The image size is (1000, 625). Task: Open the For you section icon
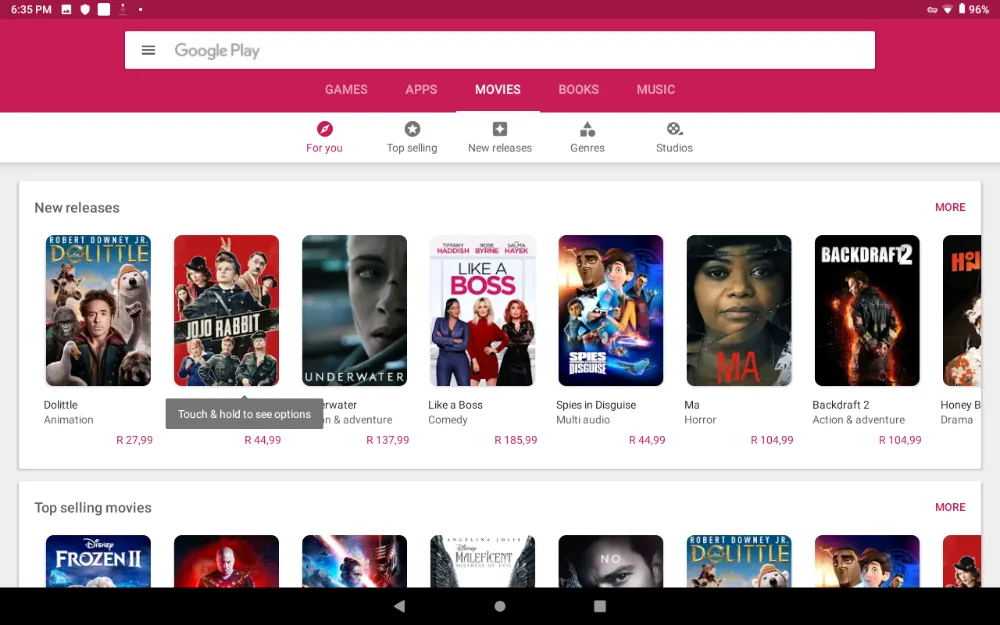pos(324,128)
